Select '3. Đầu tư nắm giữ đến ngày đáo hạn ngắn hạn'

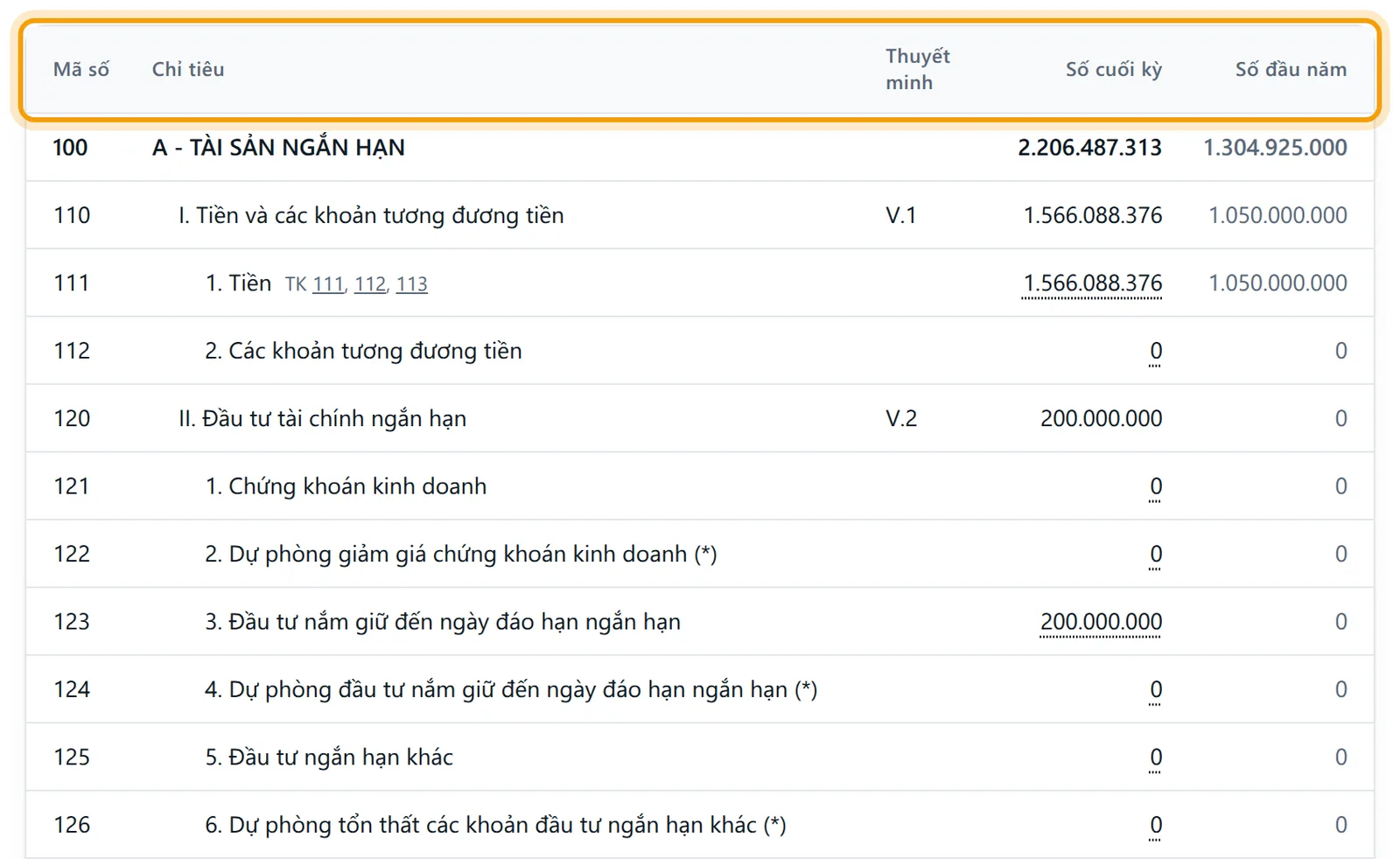click(443, 622)
